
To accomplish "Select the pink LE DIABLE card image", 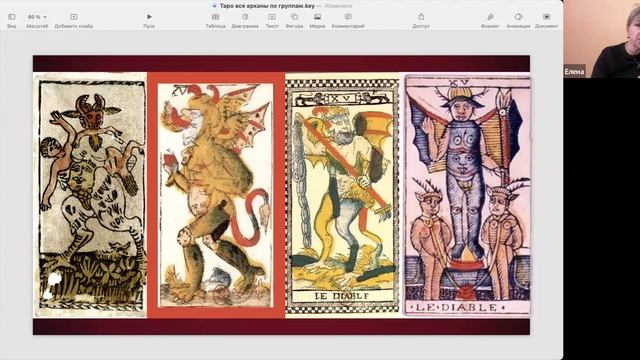I will pos(467,195).
